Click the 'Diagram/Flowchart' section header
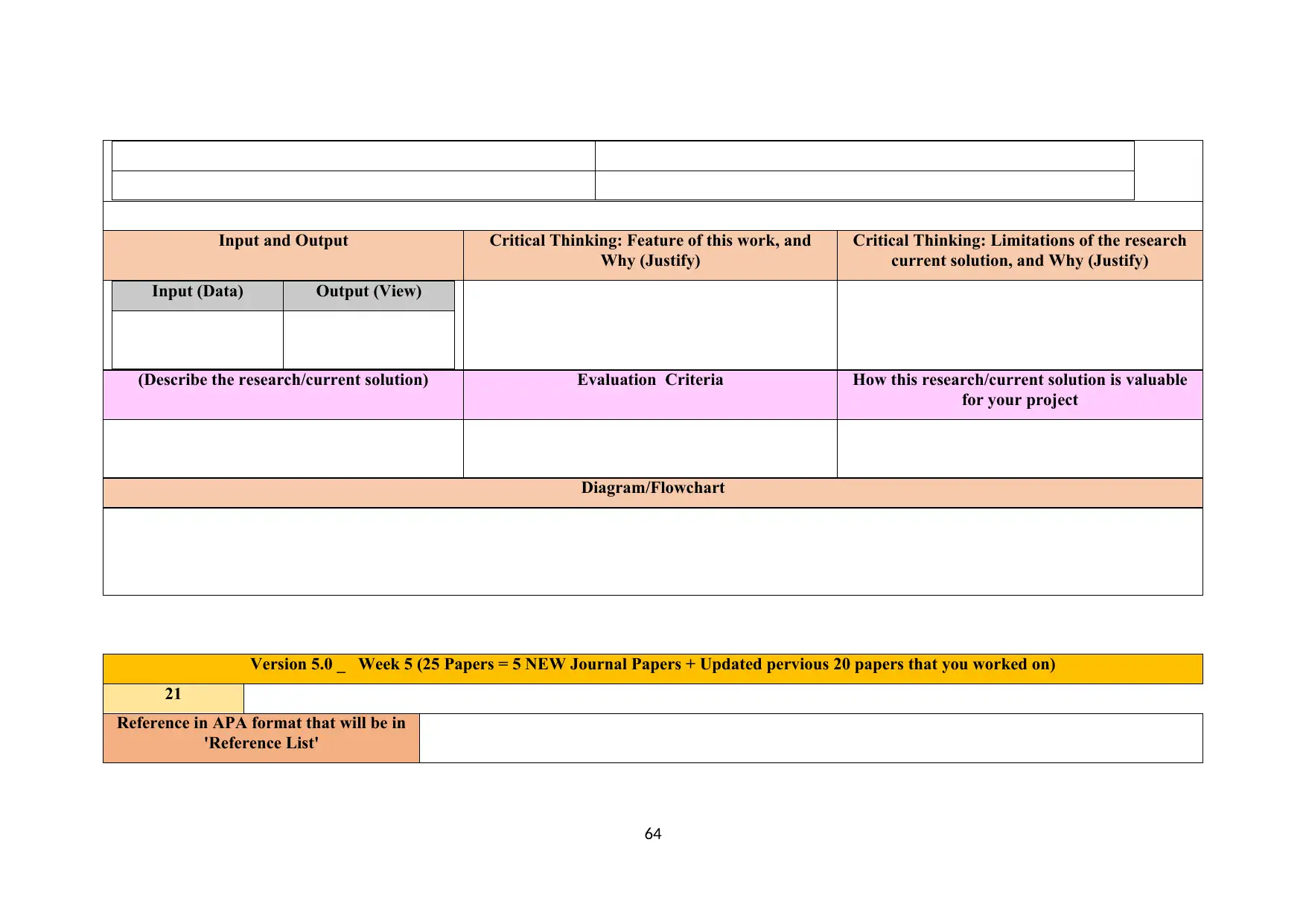 [653, 493]
